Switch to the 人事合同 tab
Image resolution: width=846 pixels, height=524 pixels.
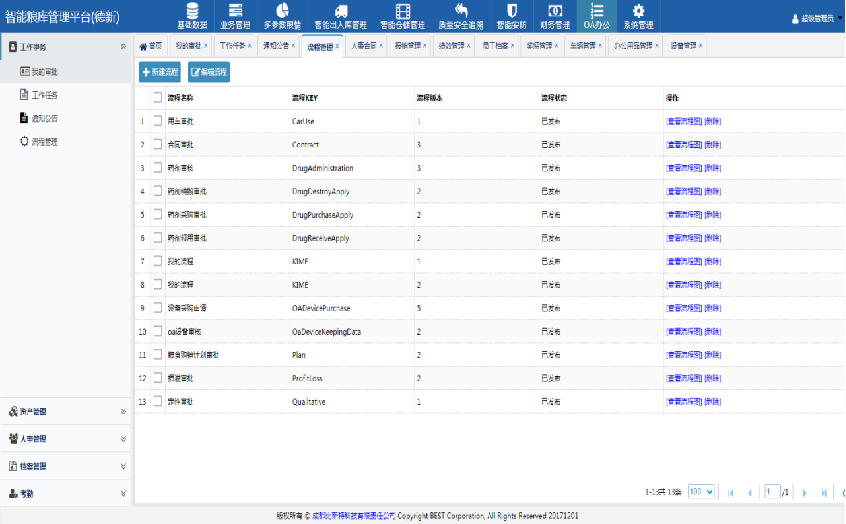coord(365,46)
